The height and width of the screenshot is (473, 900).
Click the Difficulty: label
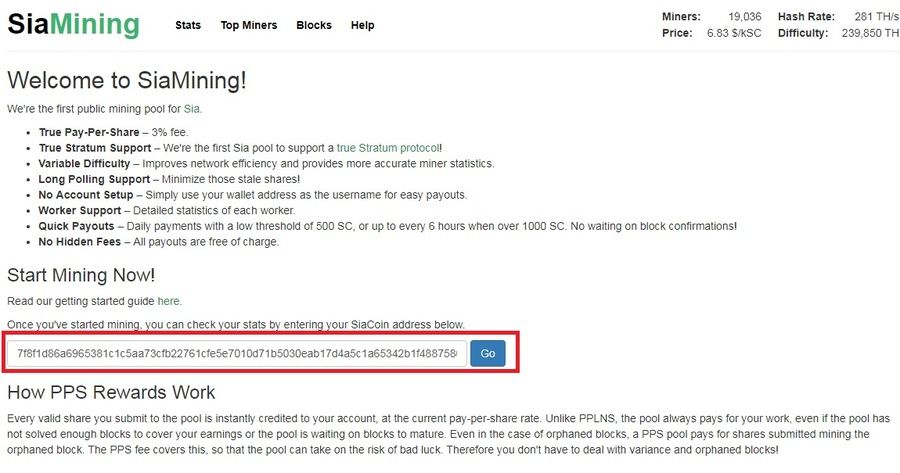803,33
